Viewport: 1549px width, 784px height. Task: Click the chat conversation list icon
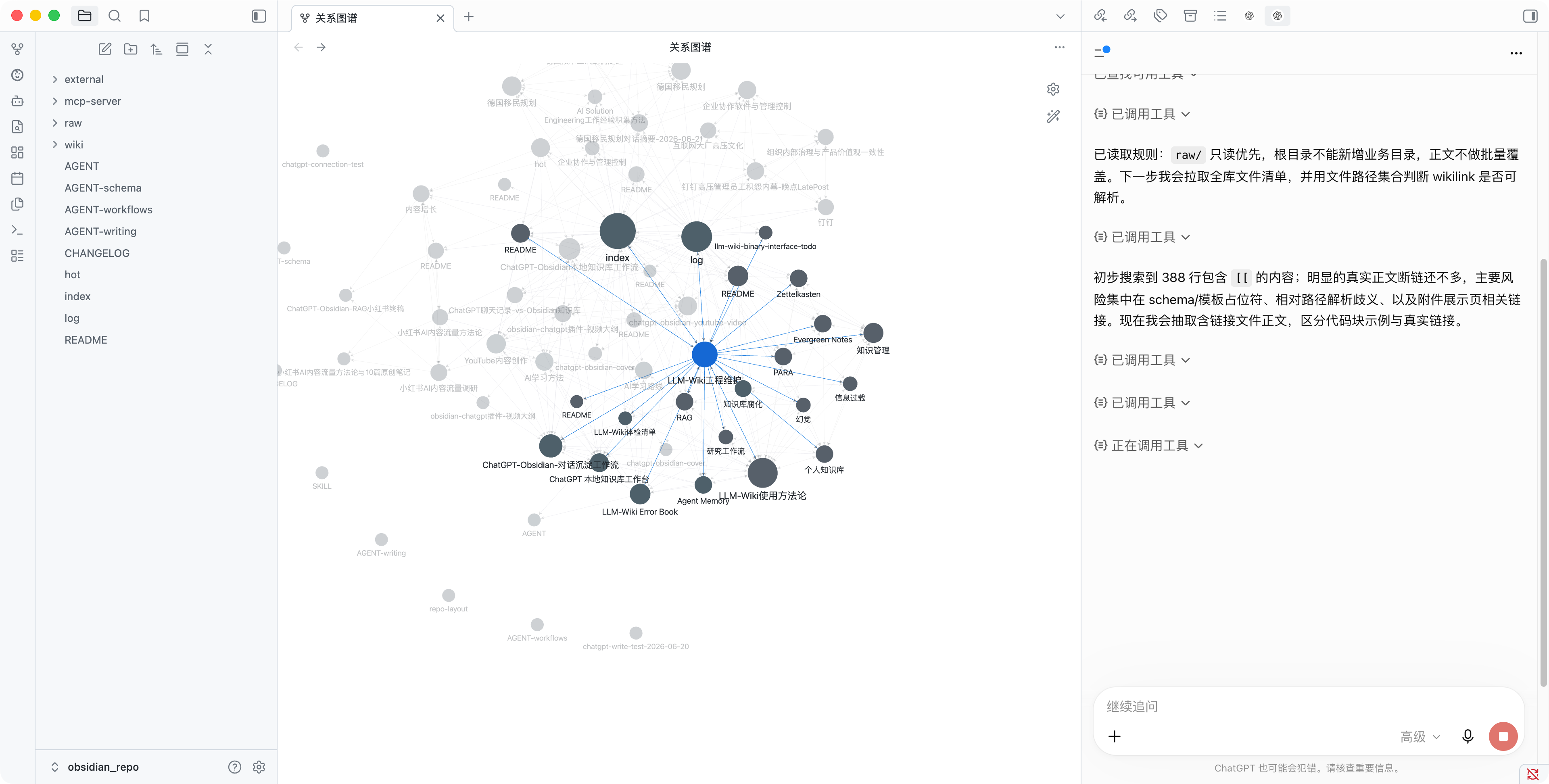pyautogui.click(x=1102, y=52)
